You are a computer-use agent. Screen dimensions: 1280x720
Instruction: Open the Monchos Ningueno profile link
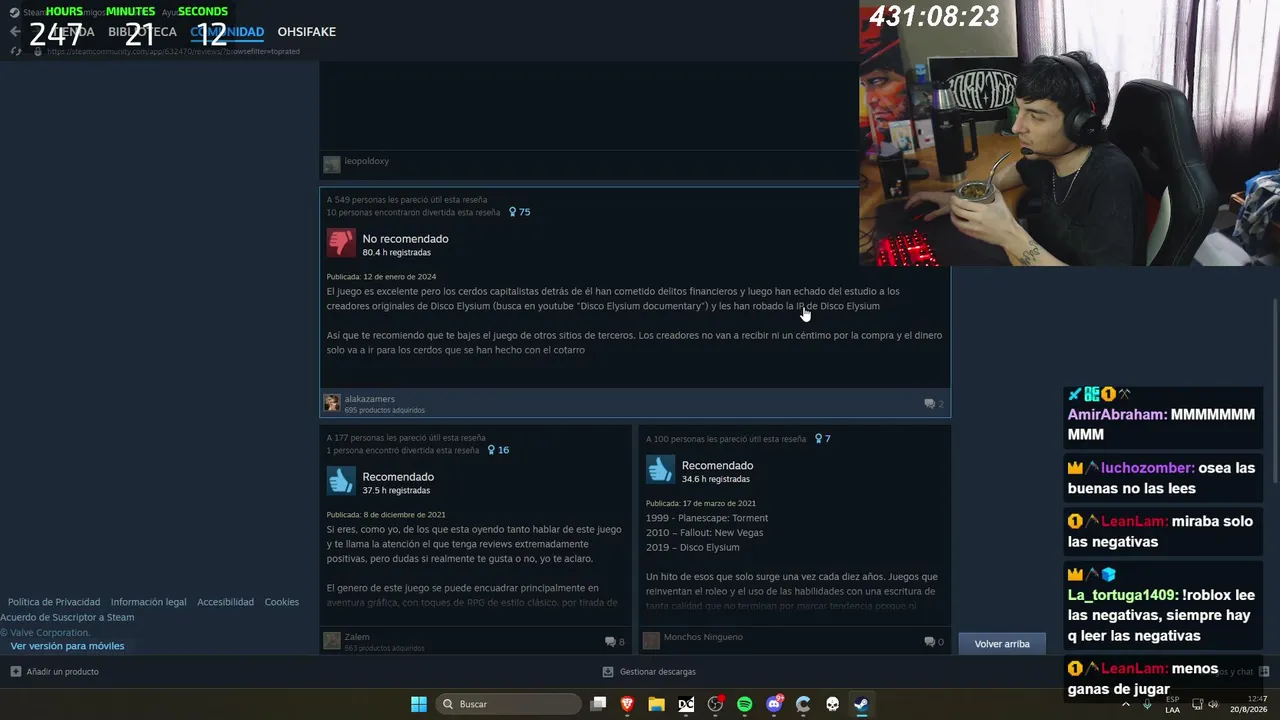pos(703,637)
